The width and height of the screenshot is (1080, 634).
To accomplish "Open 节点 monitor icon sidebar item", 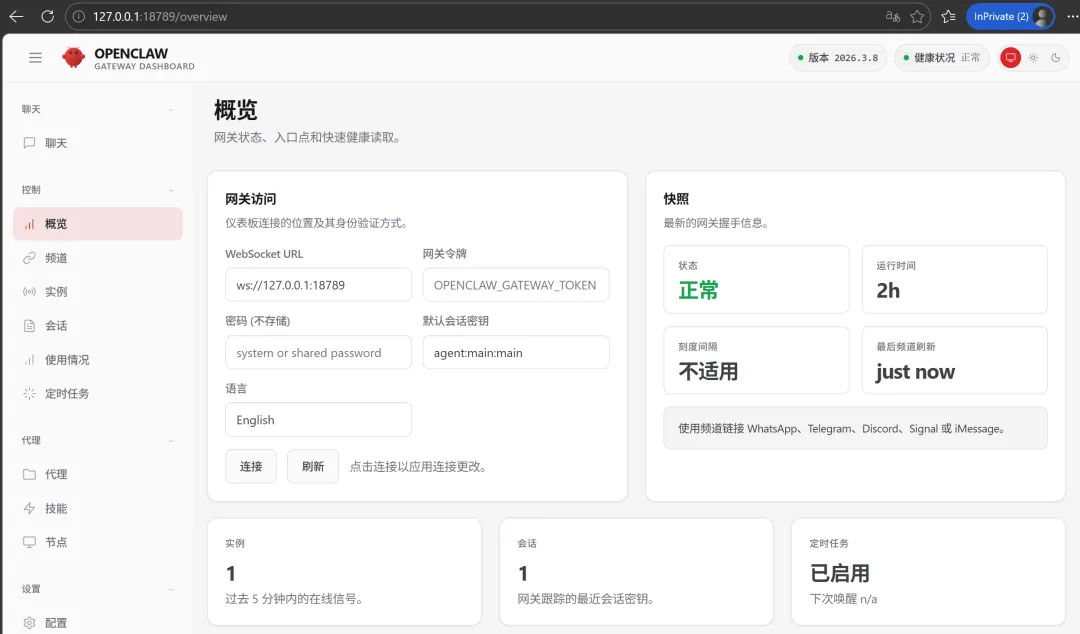I will click(98, 542).
